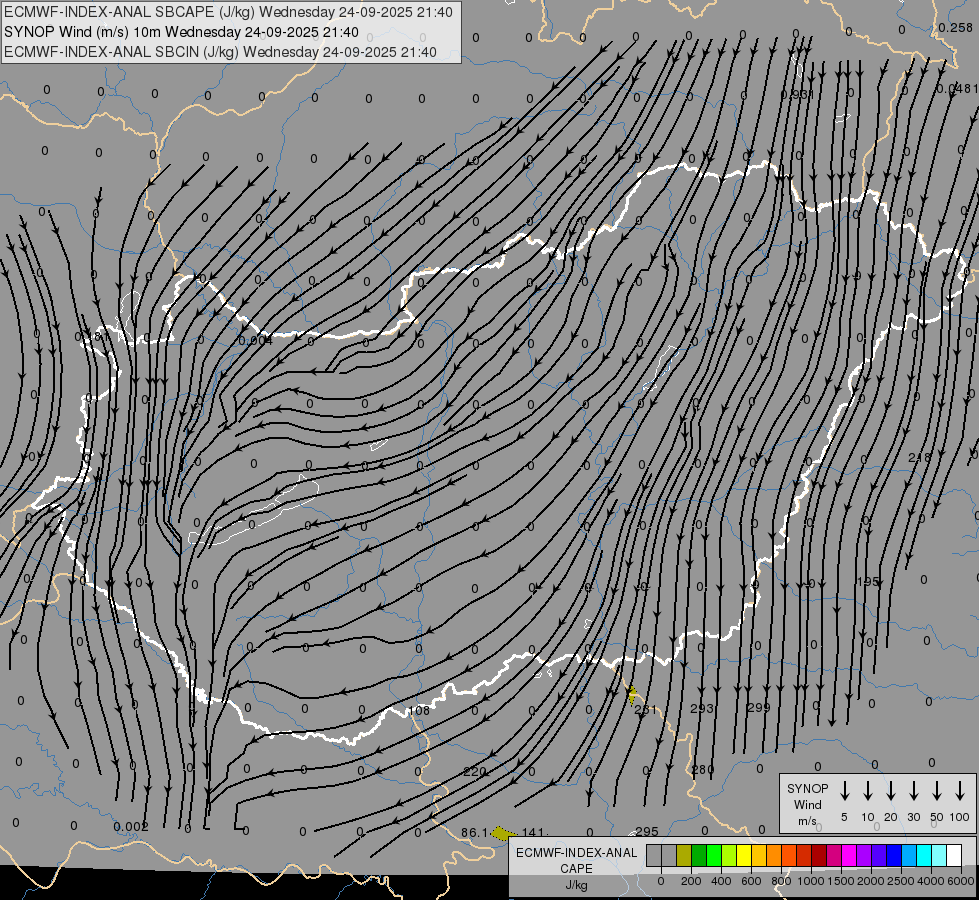Image resolution: width=979 pixels, height=900 pixels.
Task: Click the SYNOP Wind m/s legend label
Action: click(x=807, y=804)
